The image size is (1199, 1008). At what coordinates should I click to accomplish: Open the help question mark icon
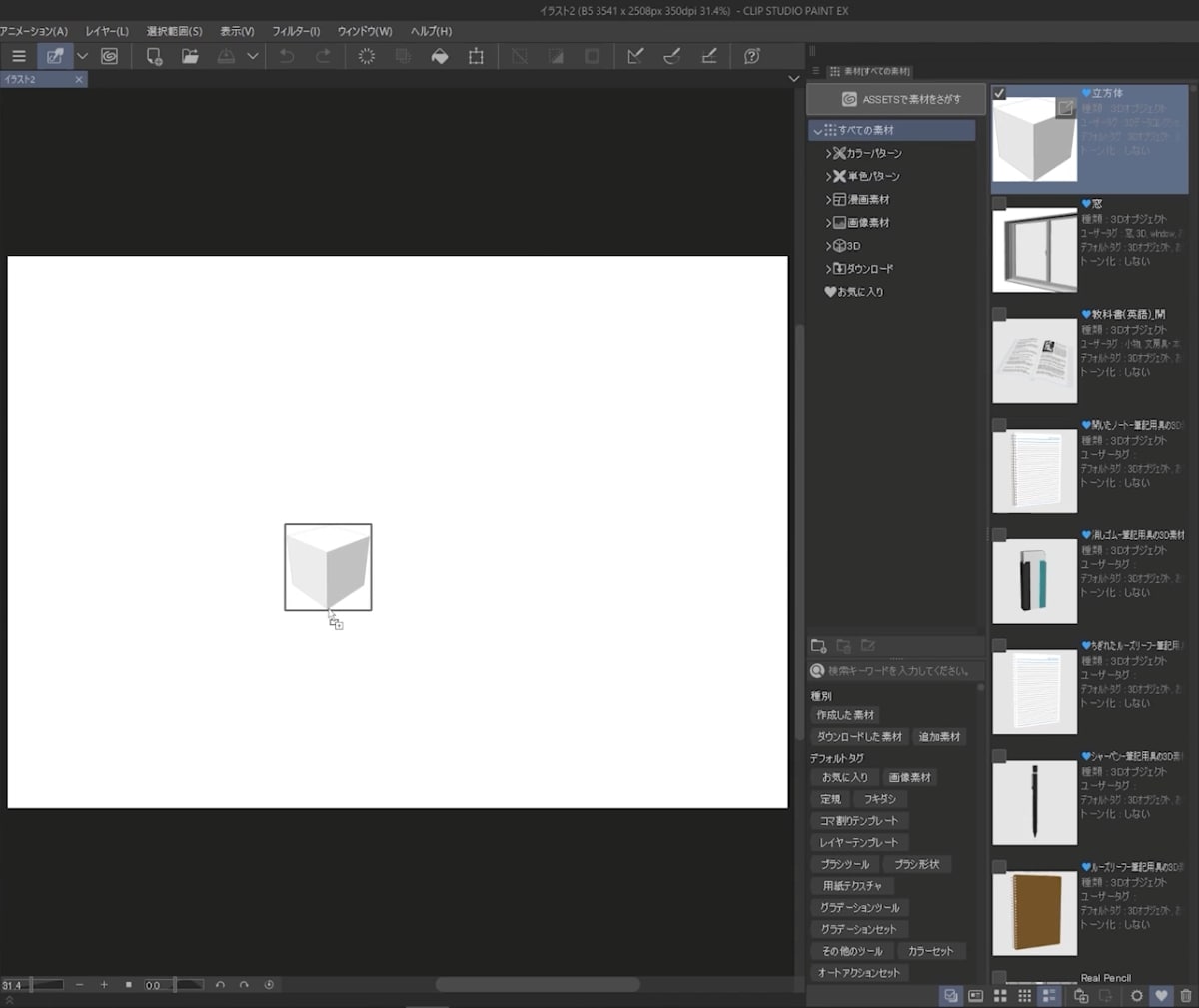[x=752, y=56]
